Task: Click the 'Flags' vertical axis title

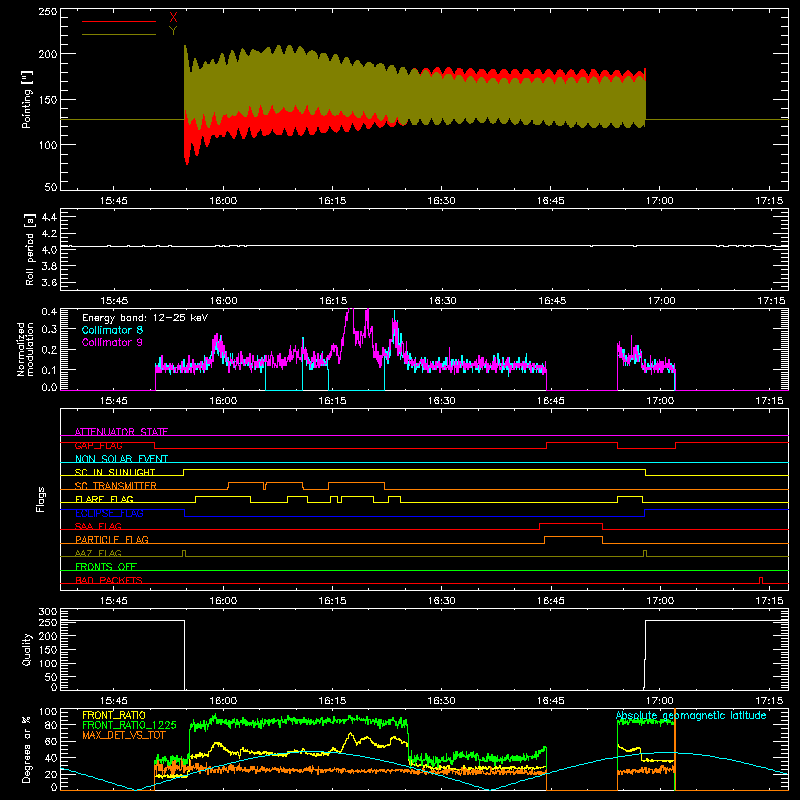Action: (41, 499)
